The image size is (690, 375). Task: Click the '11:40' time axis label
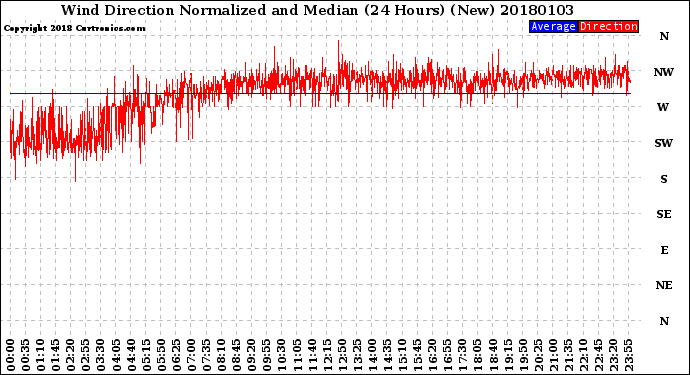(x=312, y=355)
